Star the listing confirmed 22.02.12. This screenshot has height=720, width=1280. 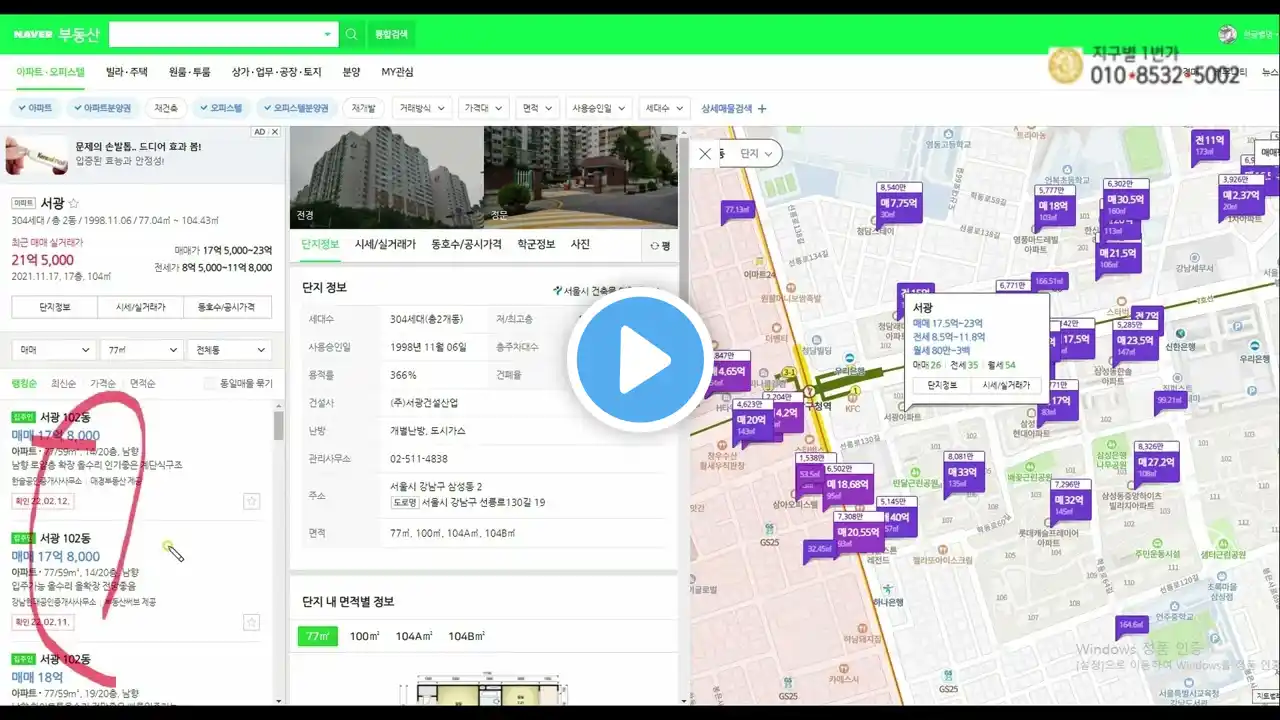pyautogui.click(x=251, y=501)
